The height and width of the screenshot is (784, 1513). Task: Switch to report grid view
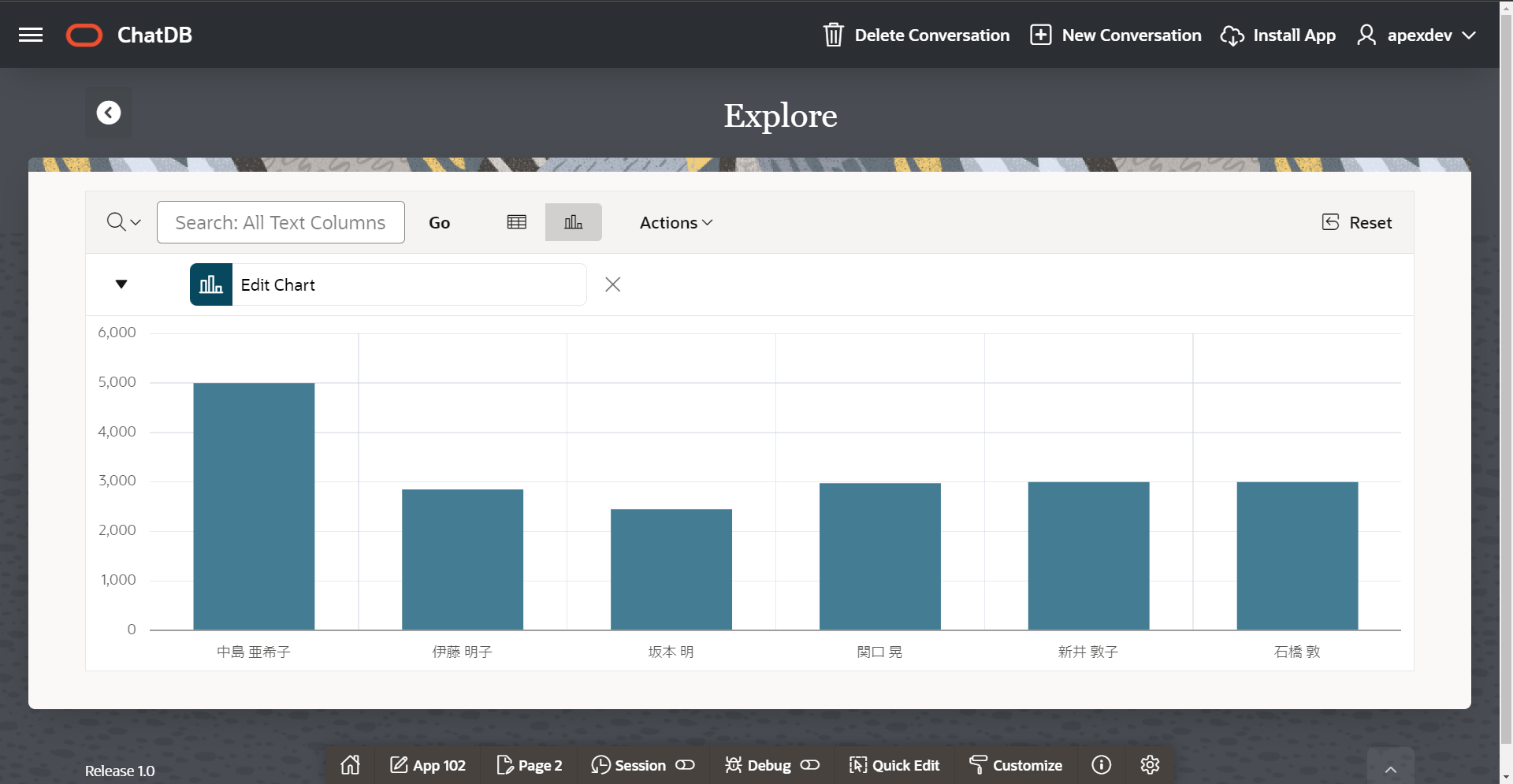pyautogui.click(x=517, y=222)
